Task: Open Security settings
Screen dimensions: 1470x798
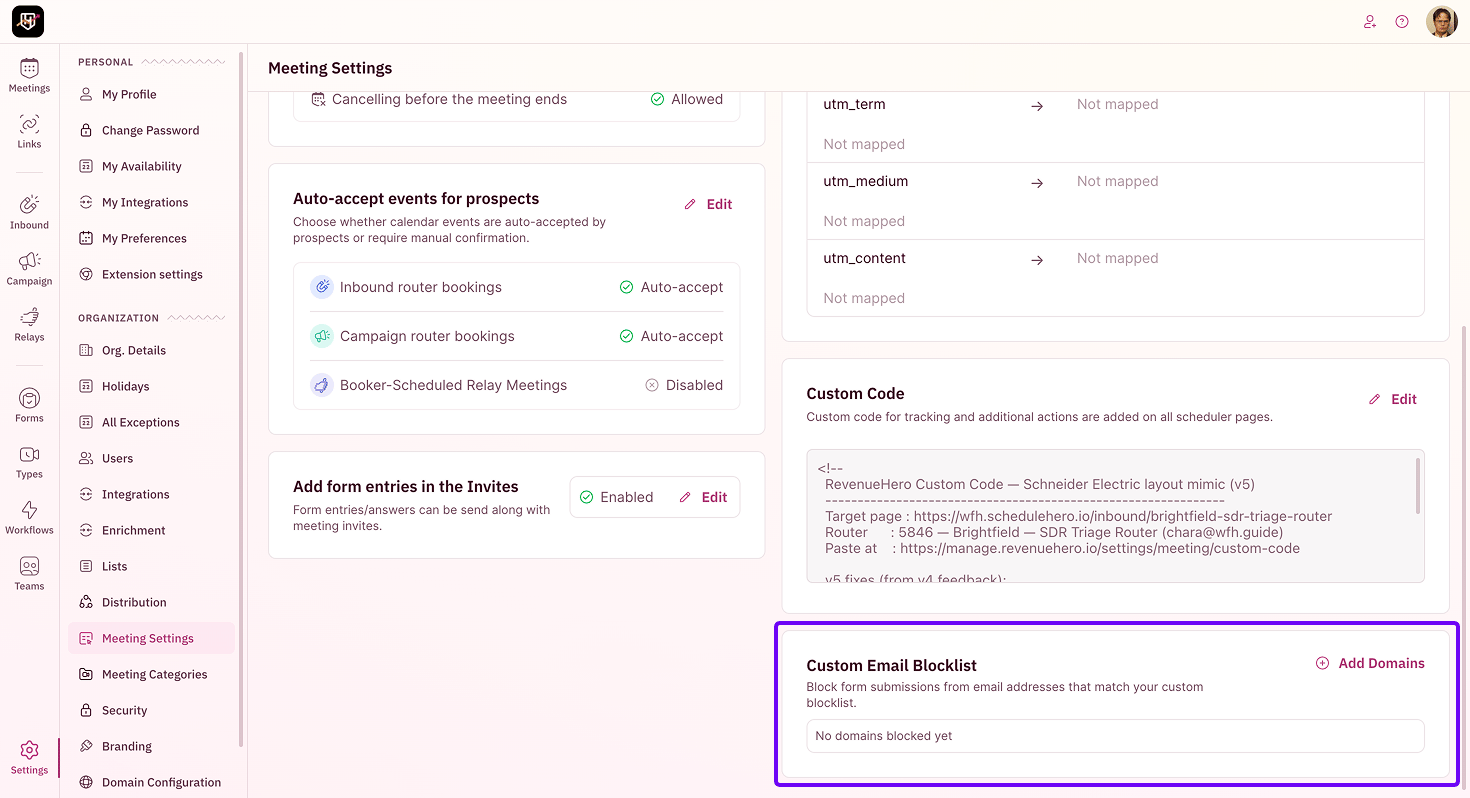Action: tap(151, 710)
